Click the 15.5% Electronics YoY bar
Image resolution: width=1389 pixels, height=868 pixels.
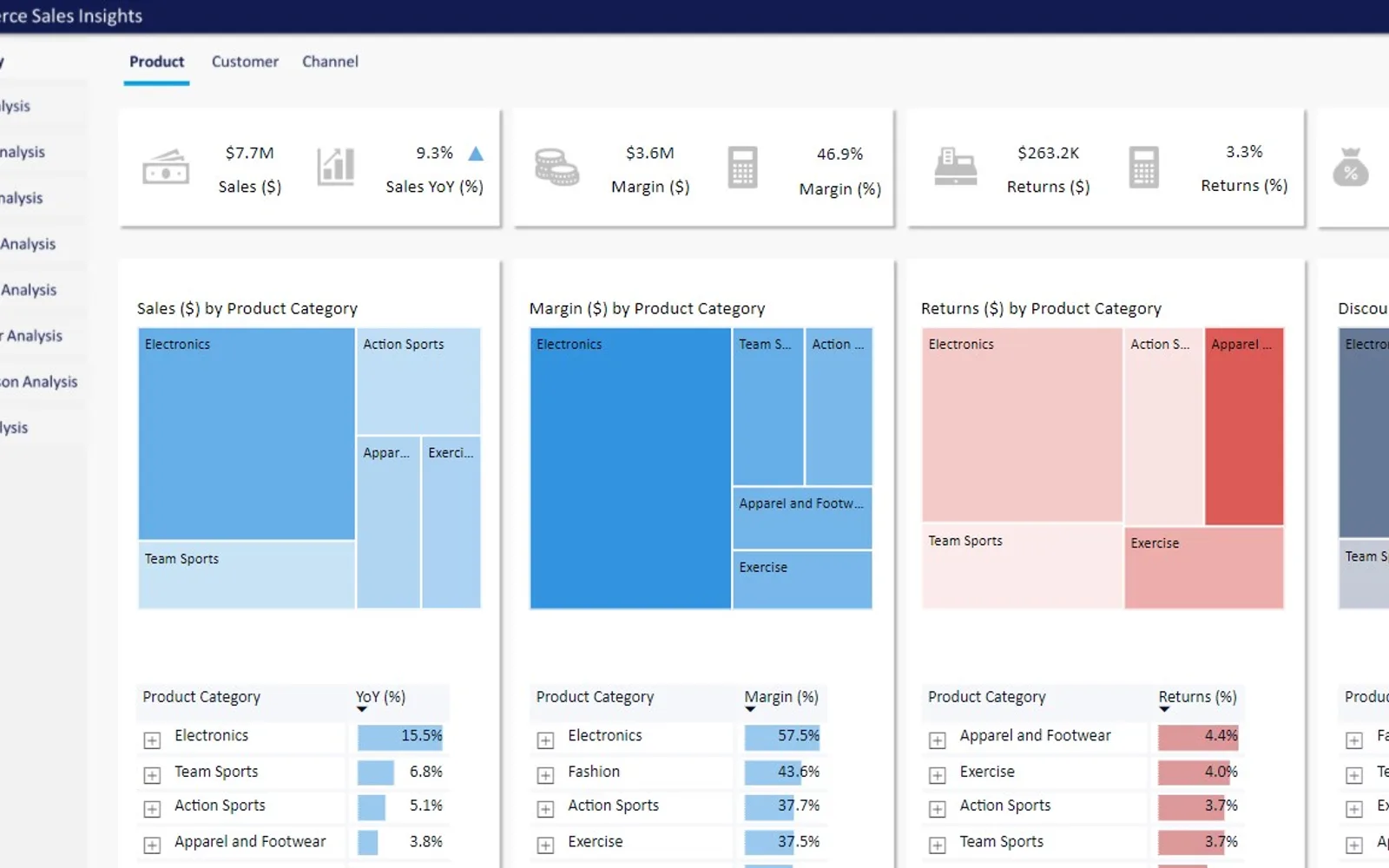point(400,738)
